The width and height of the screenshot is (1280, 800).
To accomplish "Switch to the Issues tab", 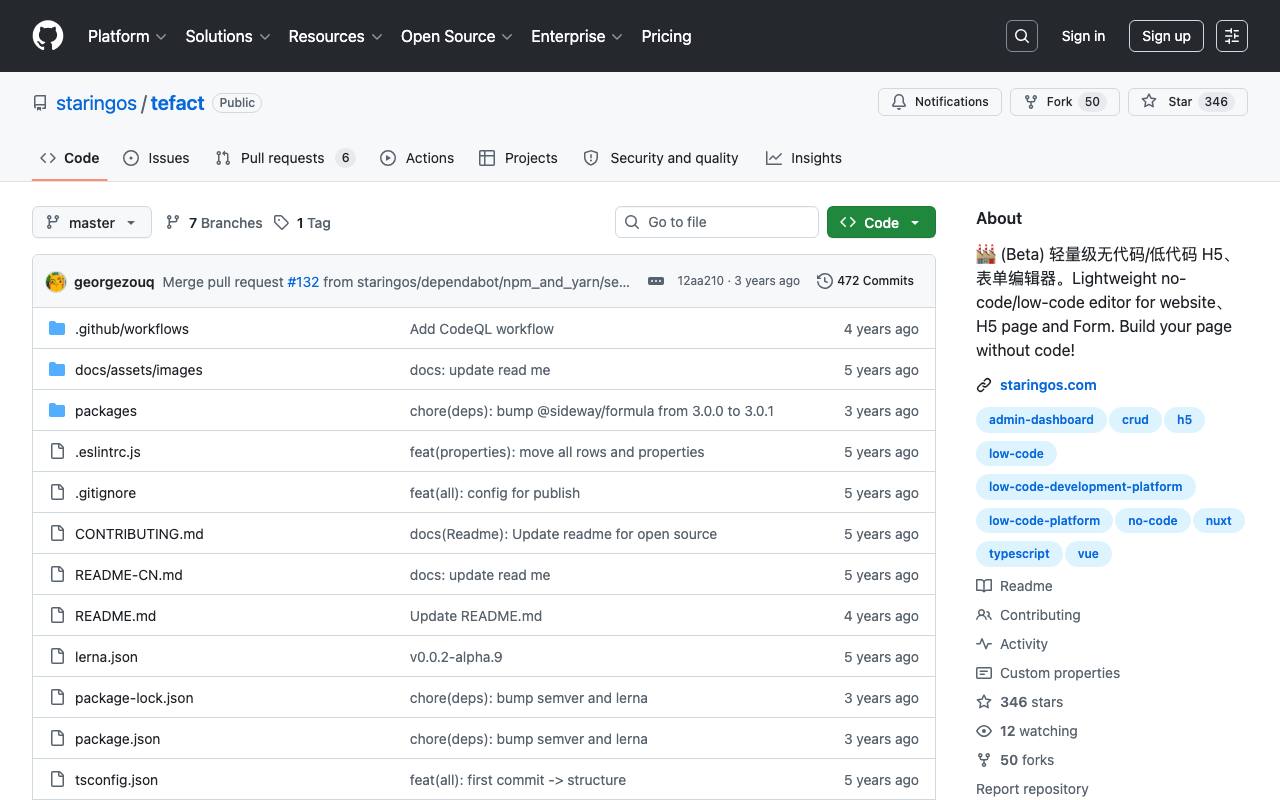I will pos(156,158).
